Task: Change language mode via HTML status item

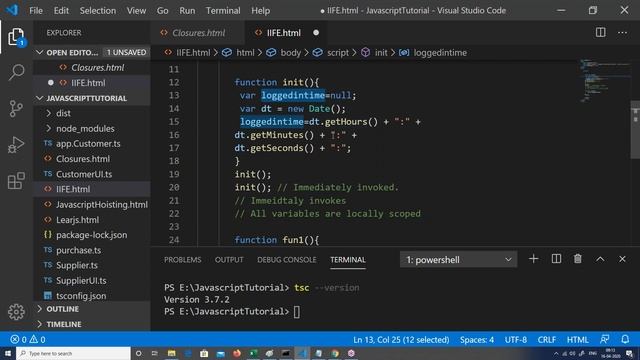Action: [x=578, y=340]
